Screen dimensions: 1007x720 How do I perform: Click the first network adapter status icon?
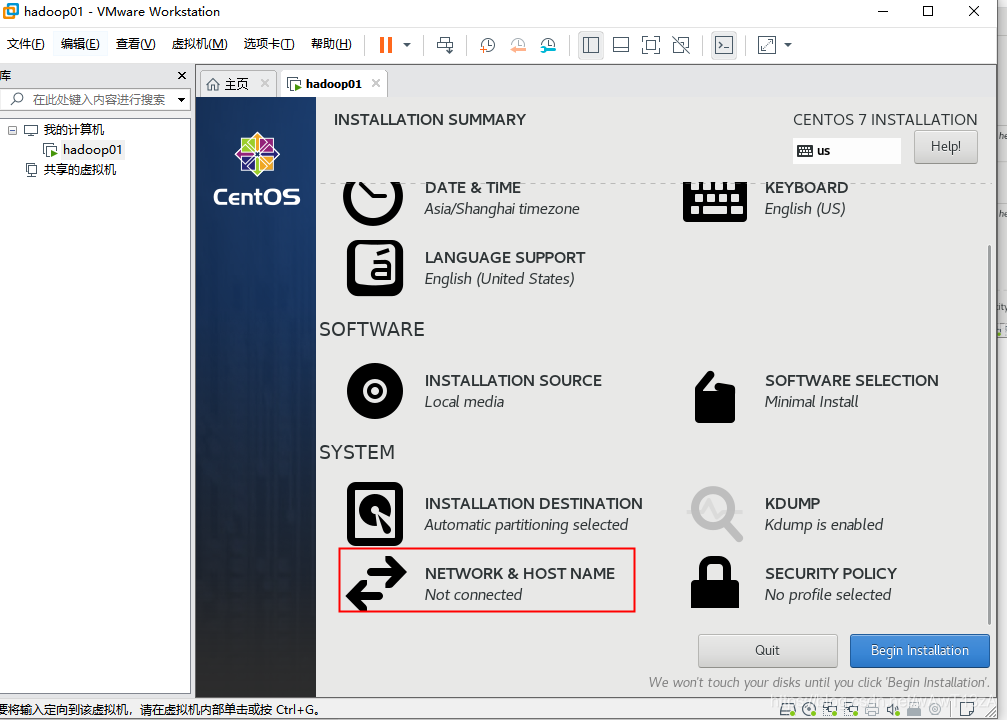pyautogui.click(x=830, y=709)
